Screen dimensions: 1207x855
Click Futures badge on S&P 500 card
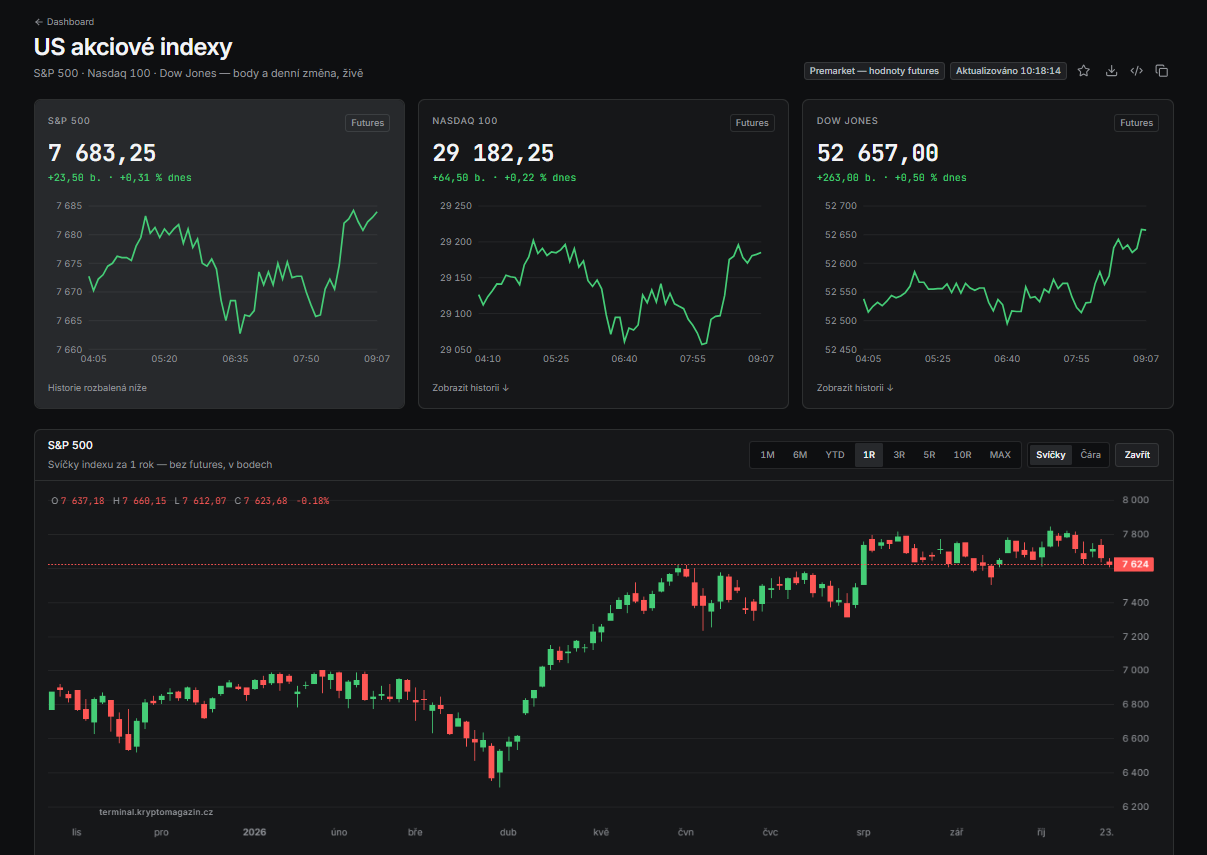tap(368, 123)
